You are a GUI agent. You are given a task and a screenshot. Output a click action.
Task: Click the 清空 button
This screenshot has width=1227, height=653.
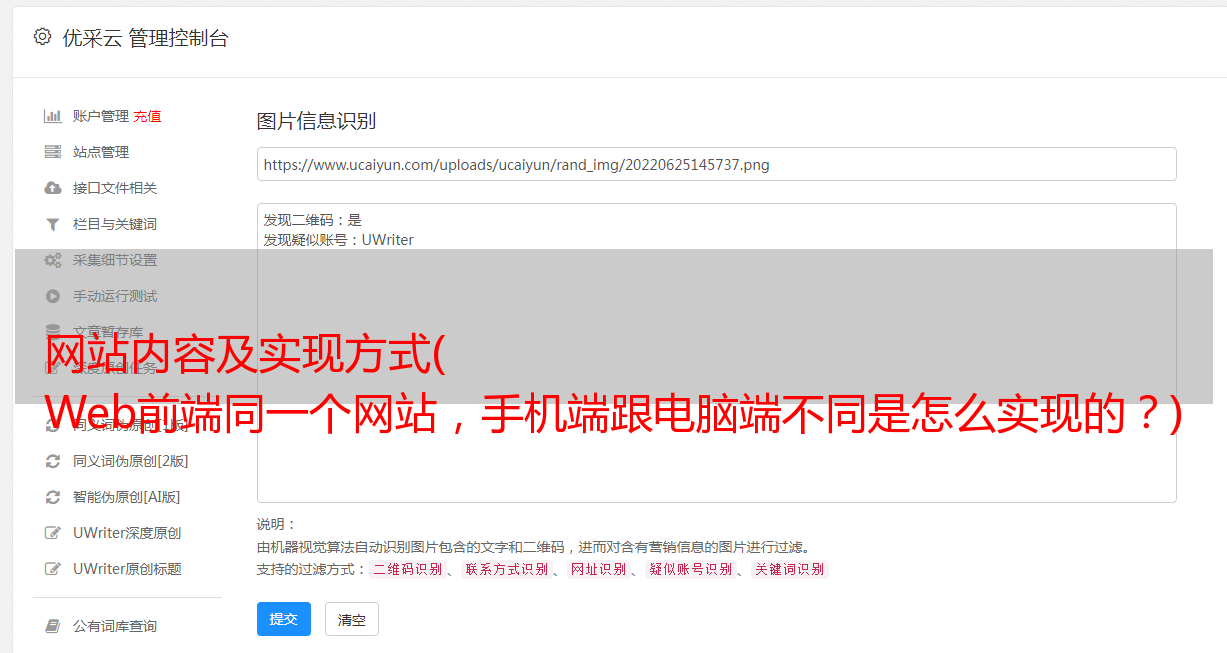point(352,619)
